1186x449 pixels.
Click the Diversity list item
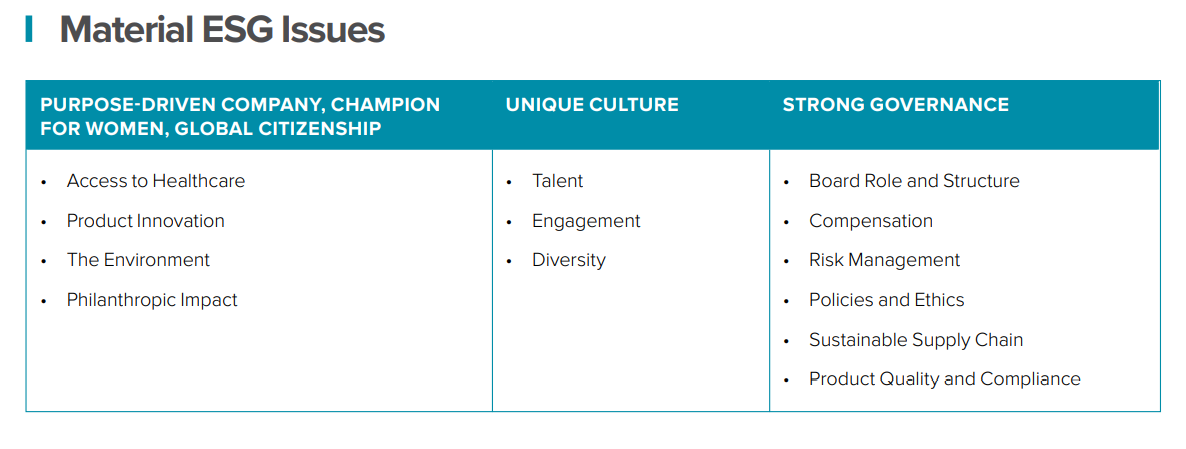click(x=569, y=260)
